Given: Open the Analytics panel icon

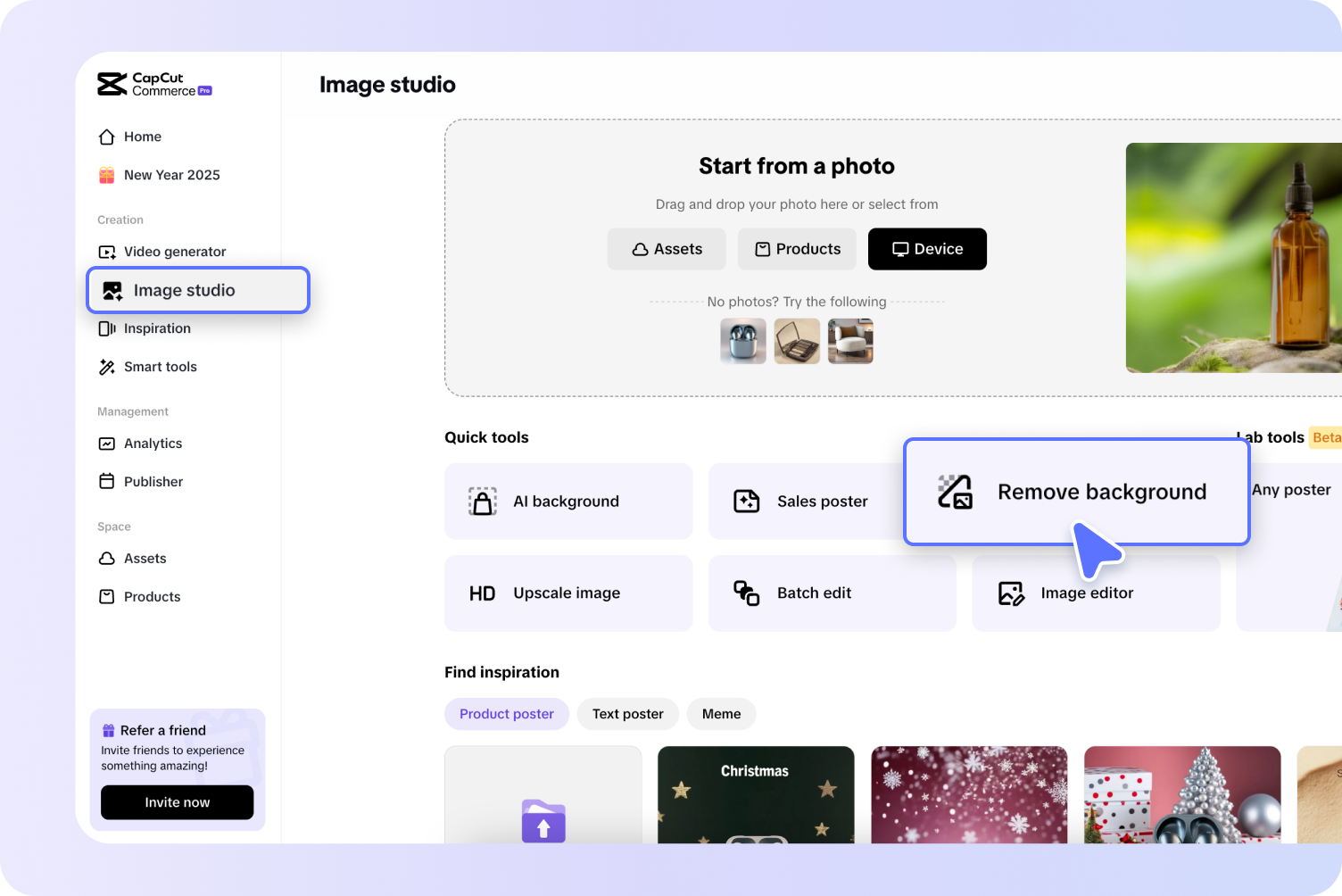Looking at the screenshot, I should click(x=106, y=443).
